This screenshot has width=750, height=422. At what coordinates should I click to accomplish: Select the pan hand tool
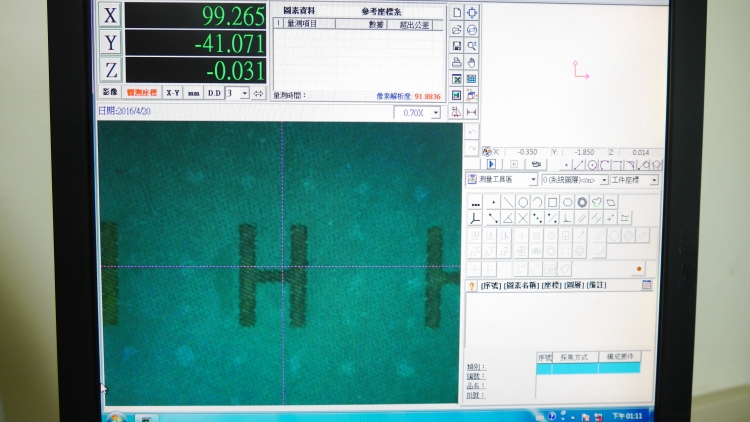coord(472,62)
